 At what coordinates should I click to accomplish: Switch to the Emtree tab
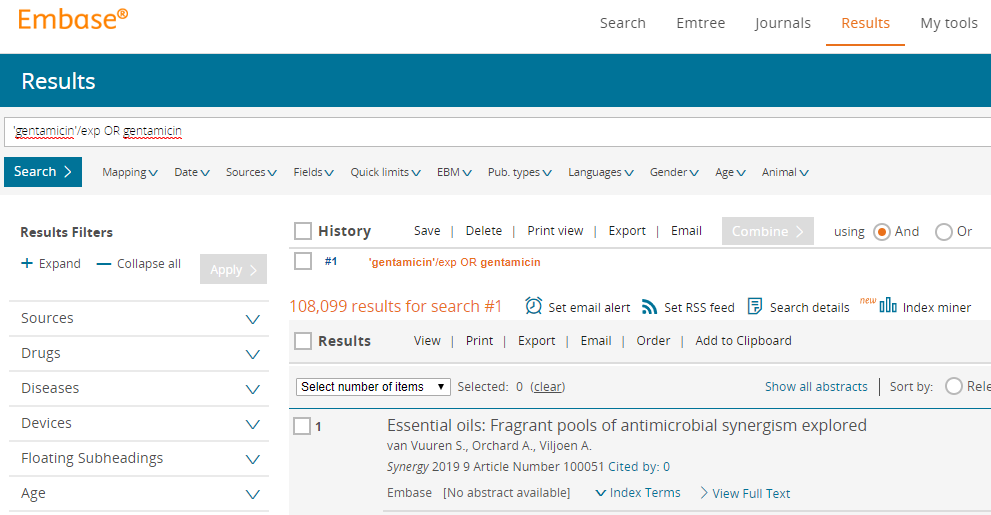[x=700, y=23]
